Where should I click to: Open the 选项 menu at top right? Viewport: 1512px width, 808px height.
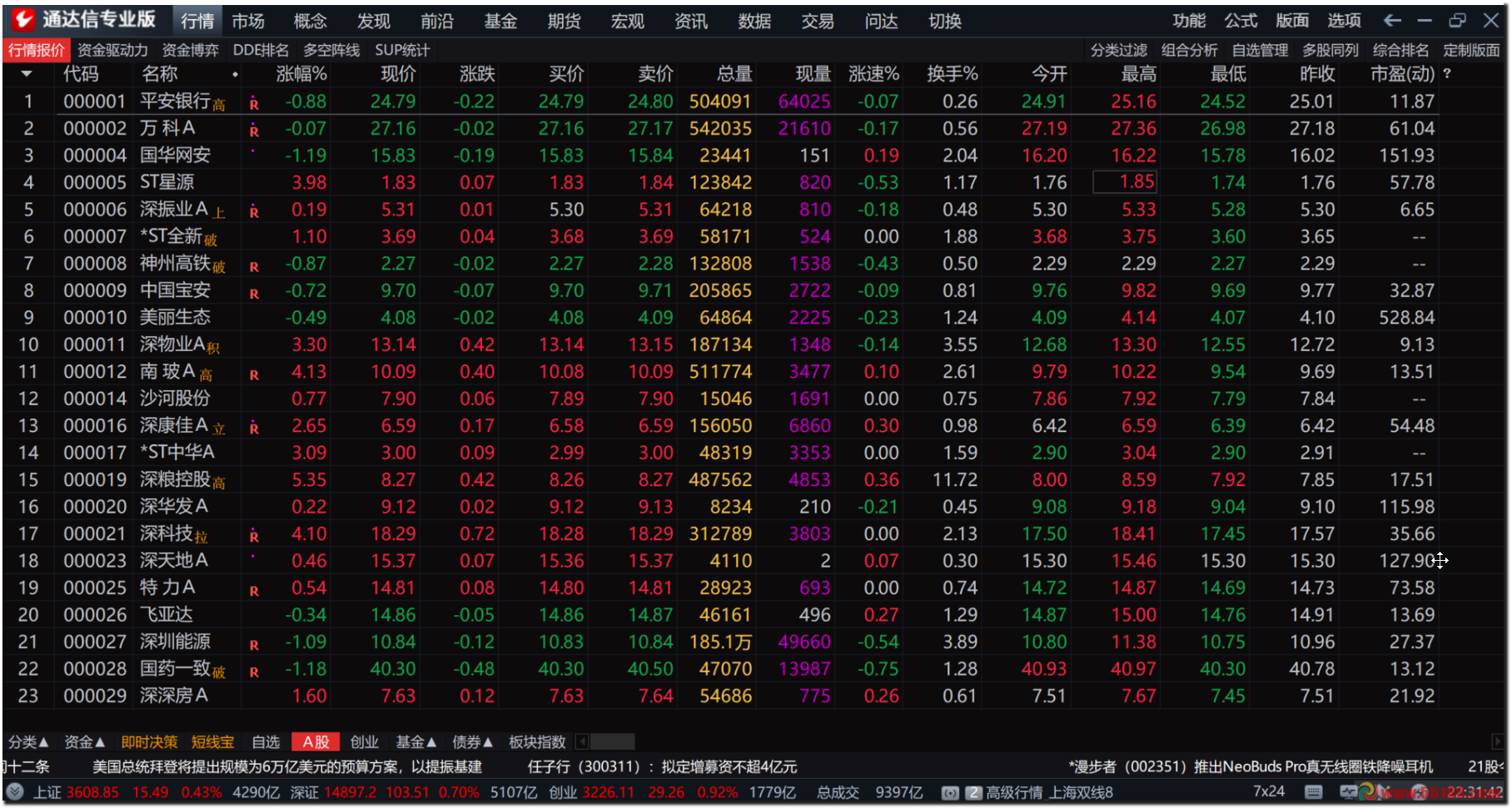(x=1344, y=21)
